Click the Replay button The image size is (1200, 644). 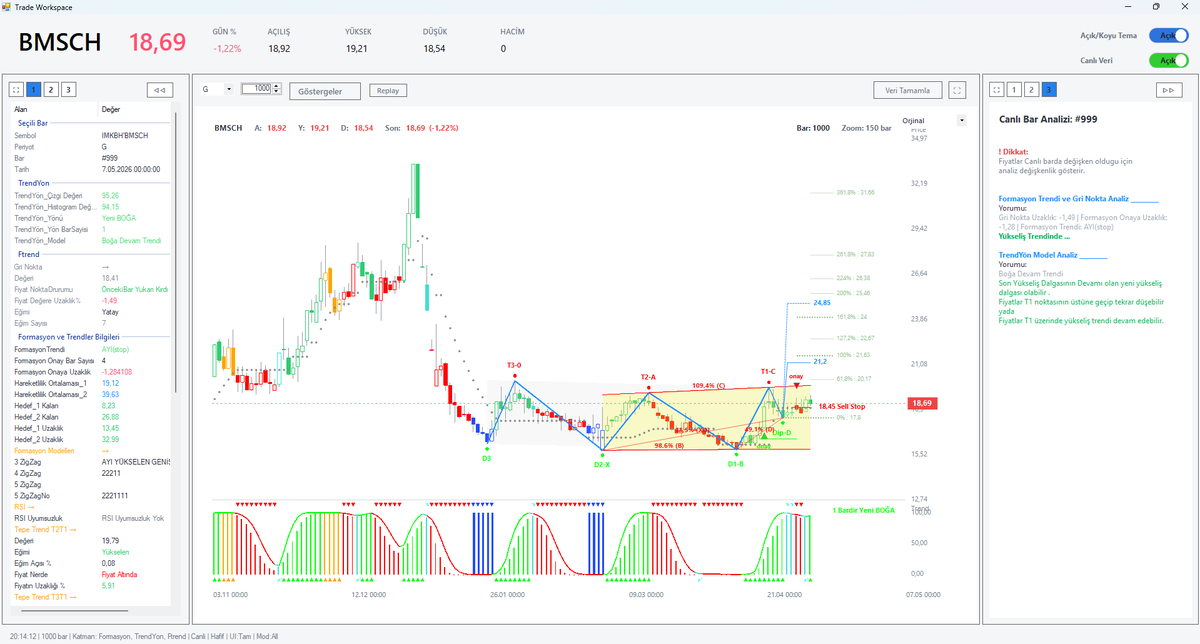(x=388, y=90)
